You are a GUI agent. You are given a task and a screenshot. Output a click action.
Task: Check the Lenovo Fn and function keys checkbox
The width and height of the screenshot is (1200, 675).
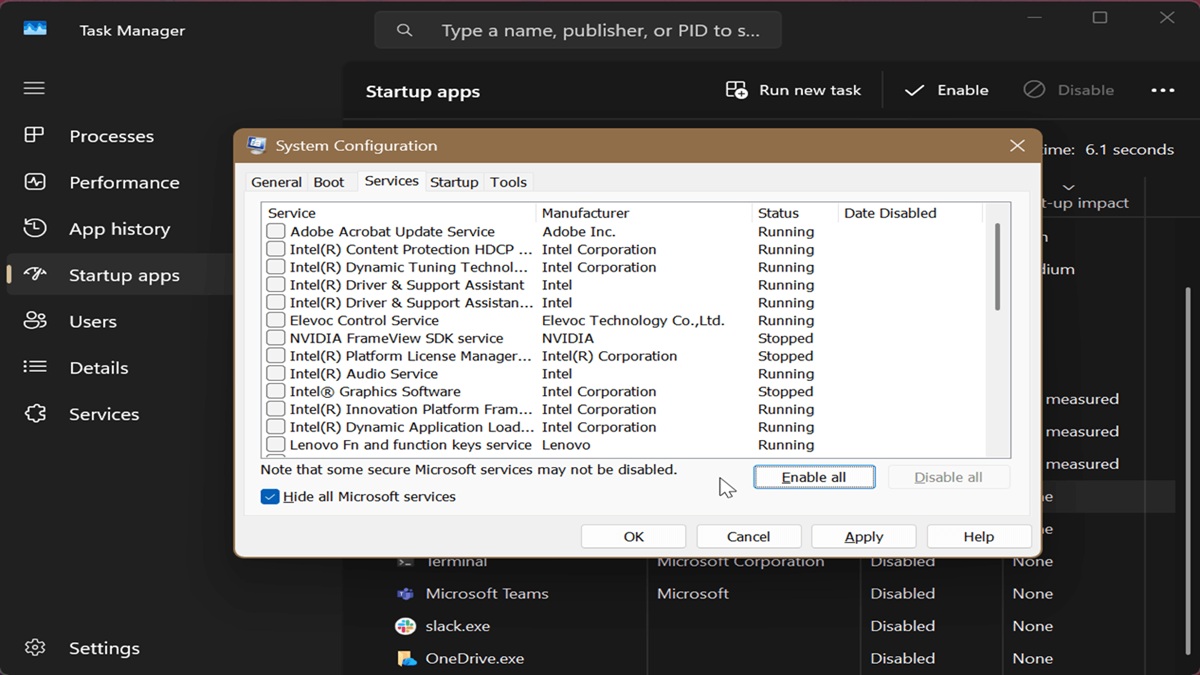(x=275, y=445)
